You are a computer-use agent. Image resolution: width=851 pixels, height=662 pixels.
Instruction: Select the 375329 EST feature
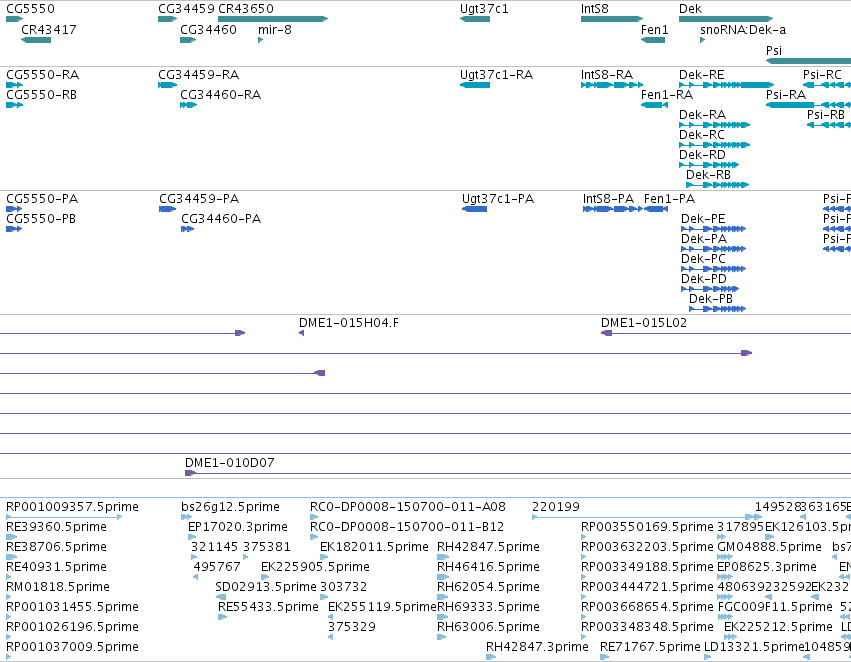pyautogui.click(x=331, y=637)
